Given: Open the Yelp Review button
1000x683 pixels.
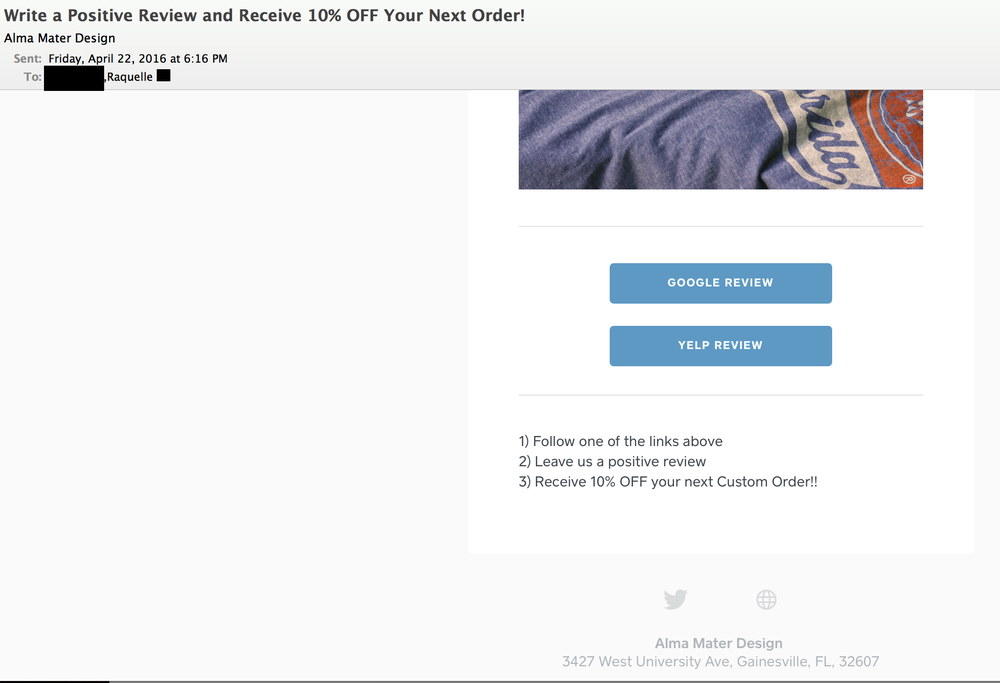Looking at the screenshot, I should (x=720, y=346).
